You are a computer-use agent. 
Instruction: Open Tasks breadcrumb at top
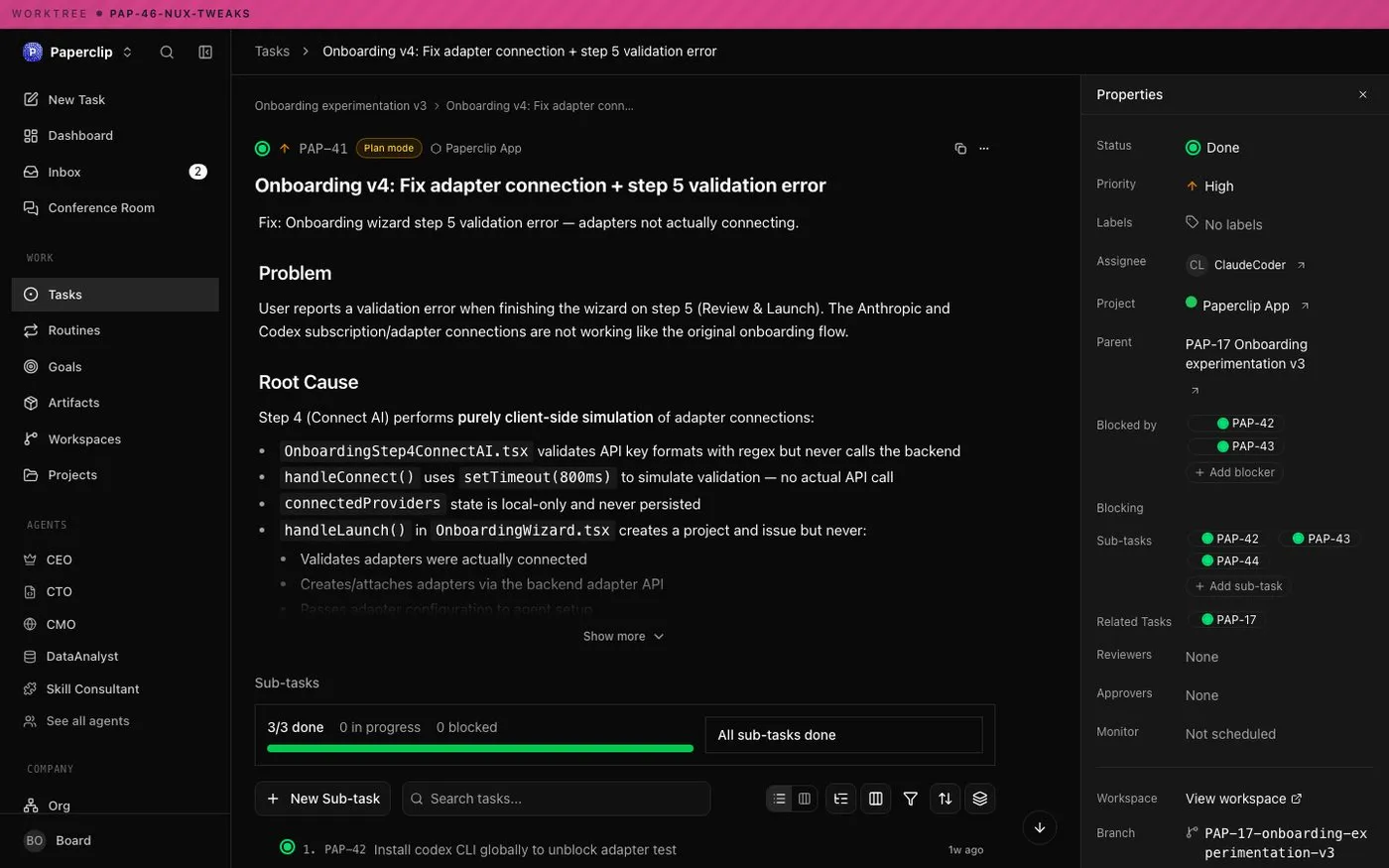point(272,52)
